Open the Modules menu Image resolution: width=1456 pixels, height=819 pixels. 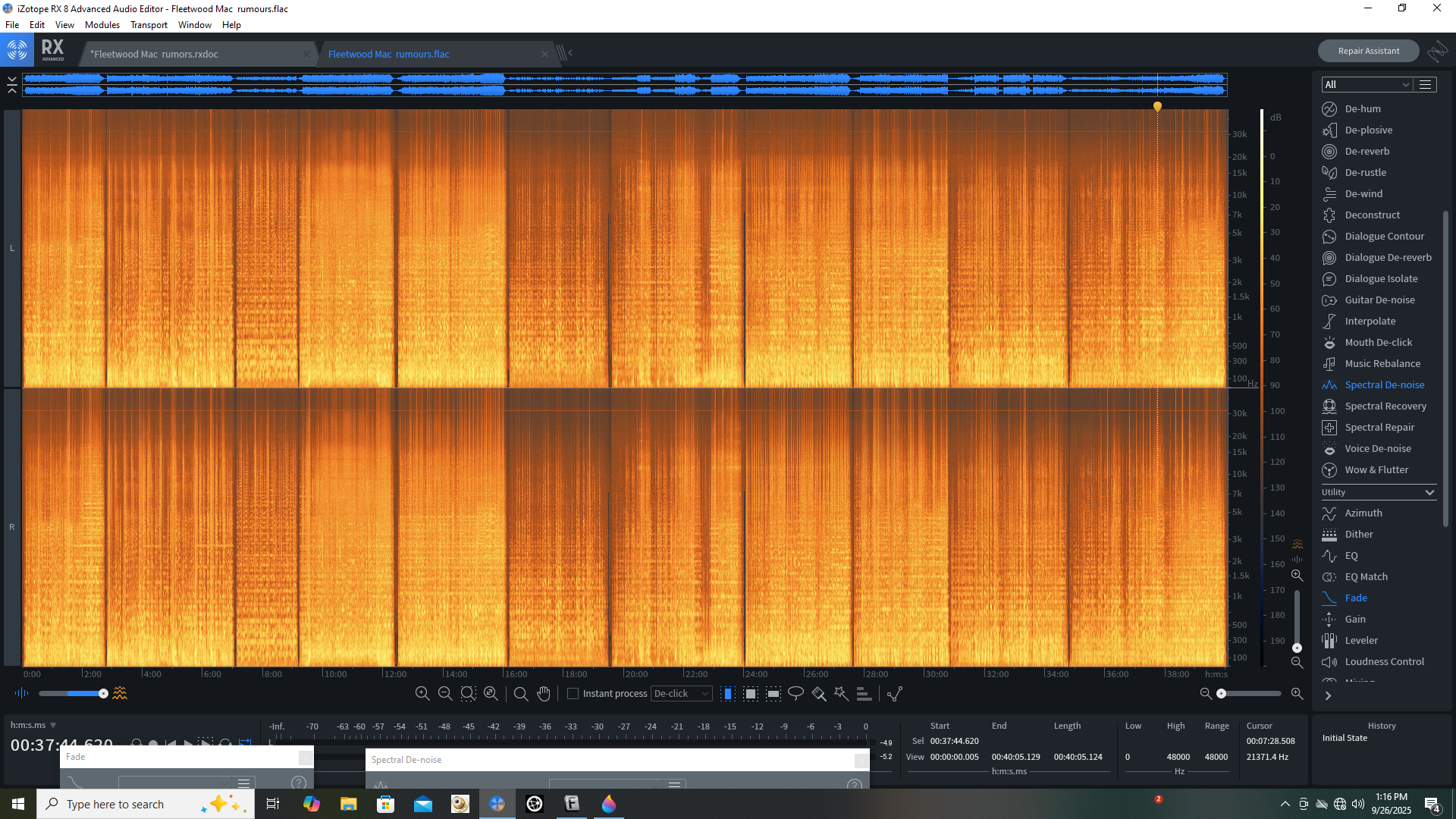(x=102, y=24)
